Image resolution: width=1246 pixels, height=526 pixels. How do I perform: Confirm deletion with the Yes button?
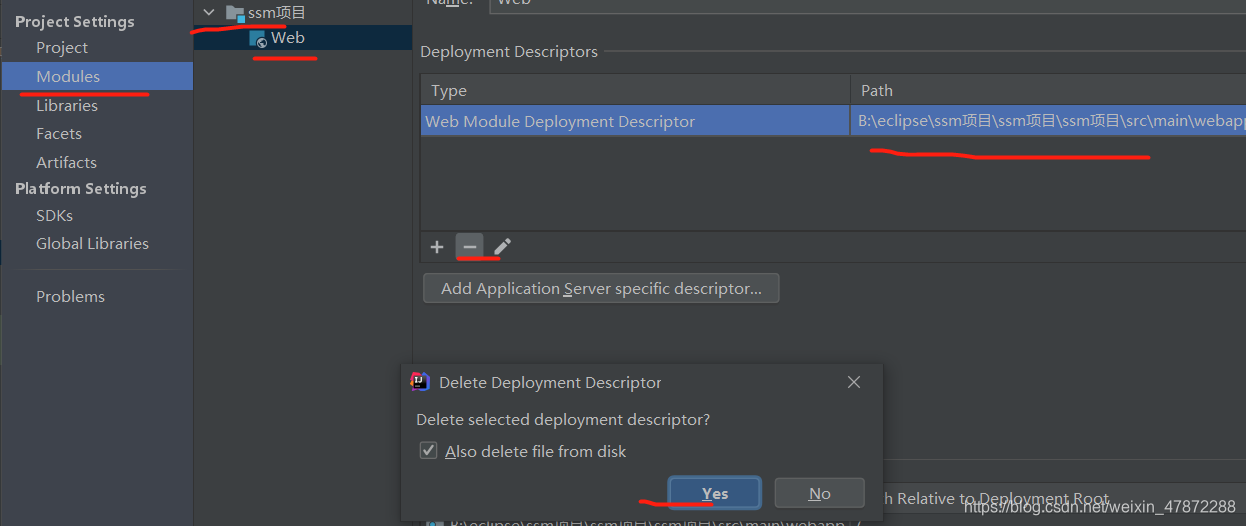coord(715,493)
